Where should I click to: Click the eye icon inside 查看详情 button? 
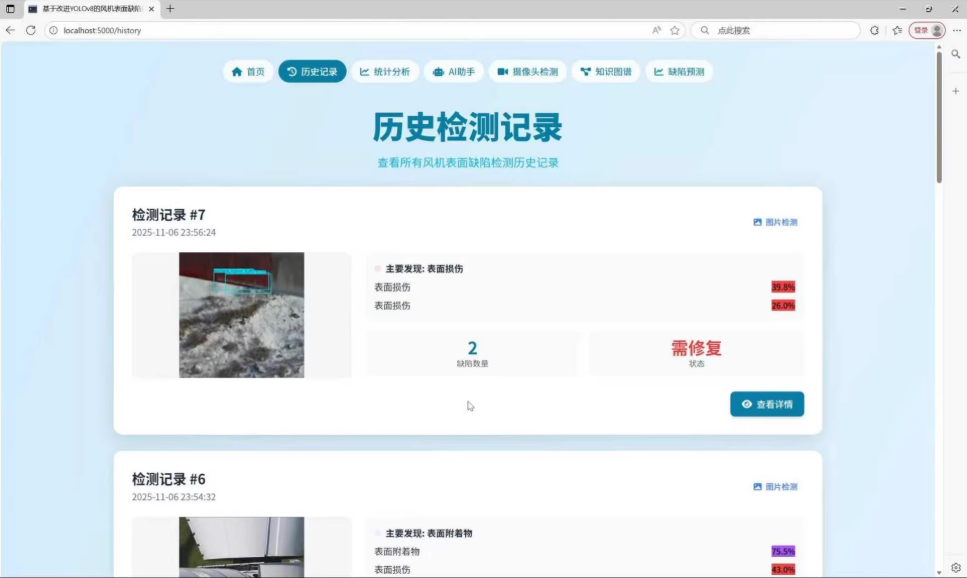pos(746,404)
